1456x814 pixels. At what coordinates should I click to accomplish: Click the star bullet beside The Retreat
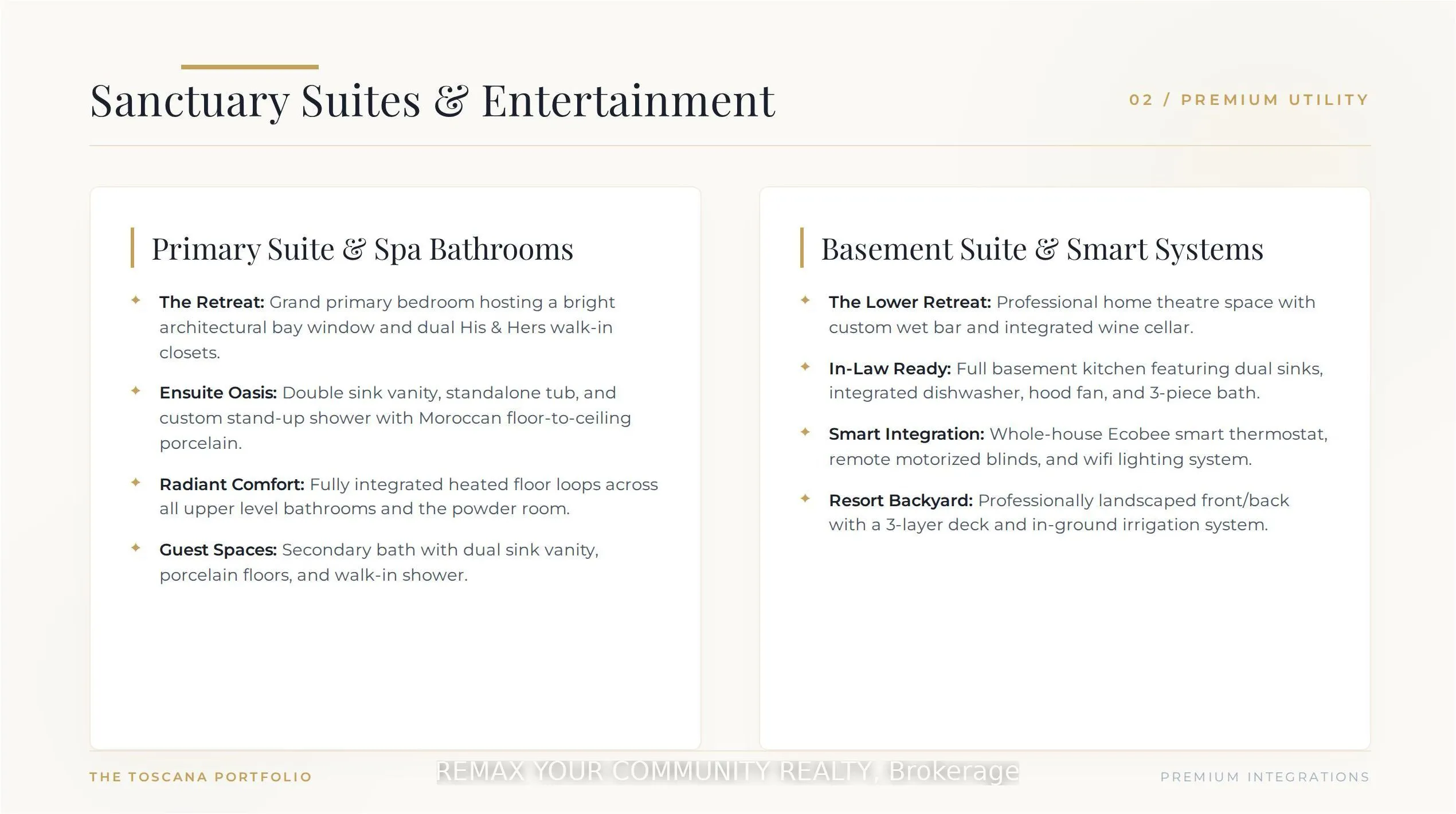pos(136,300)
